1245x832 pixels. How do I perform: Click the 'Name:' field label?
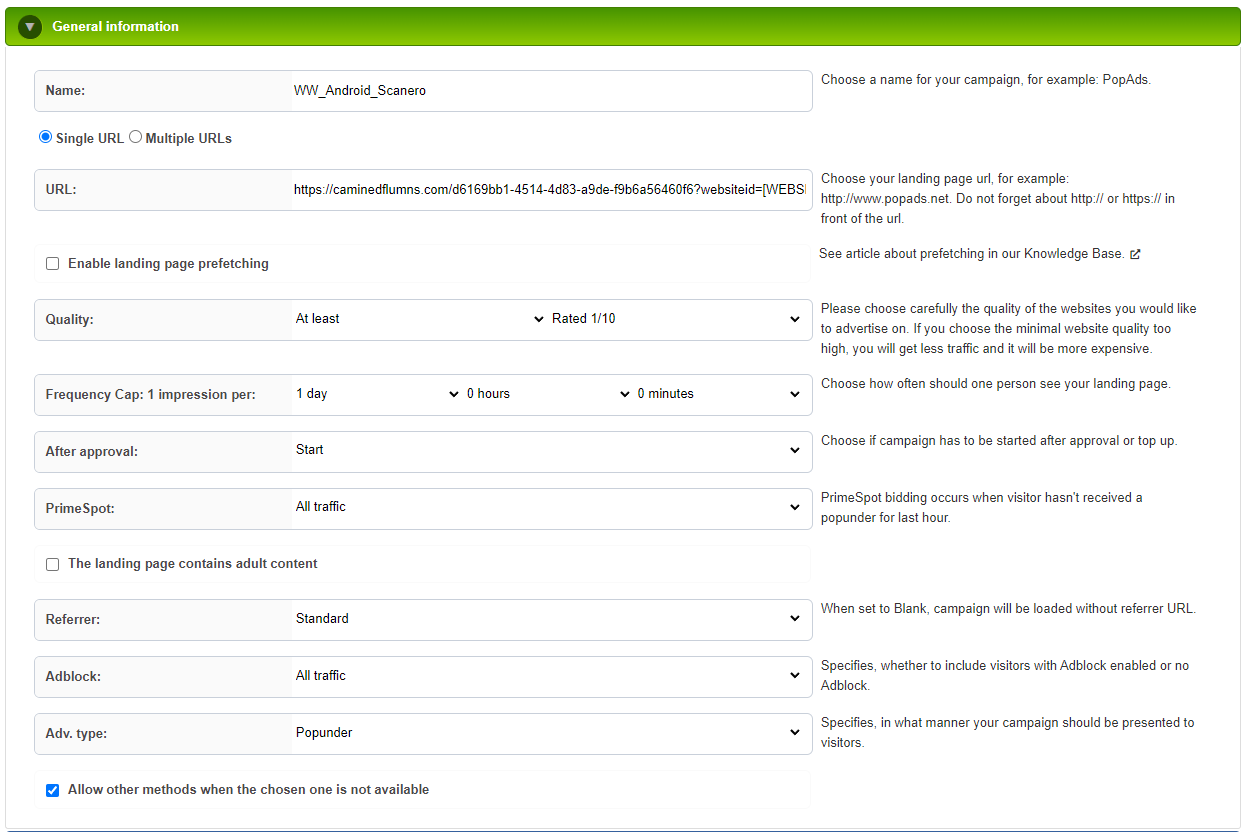(x=65, y=91)
